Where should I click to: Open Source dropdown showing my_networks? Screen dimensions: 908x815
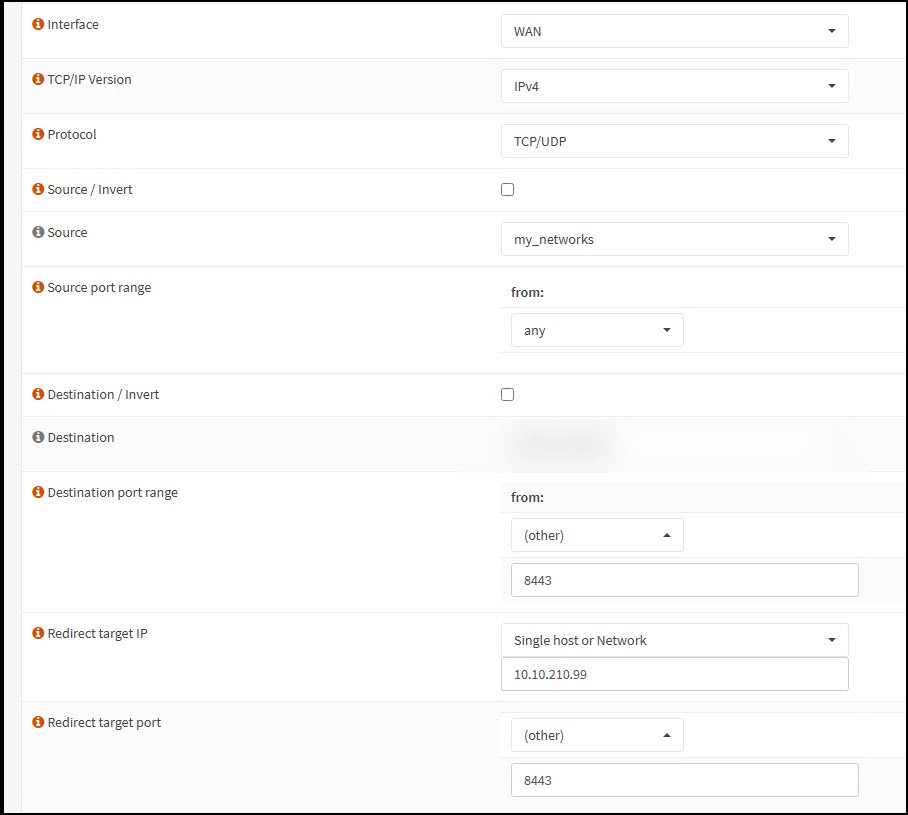(674, 239)
